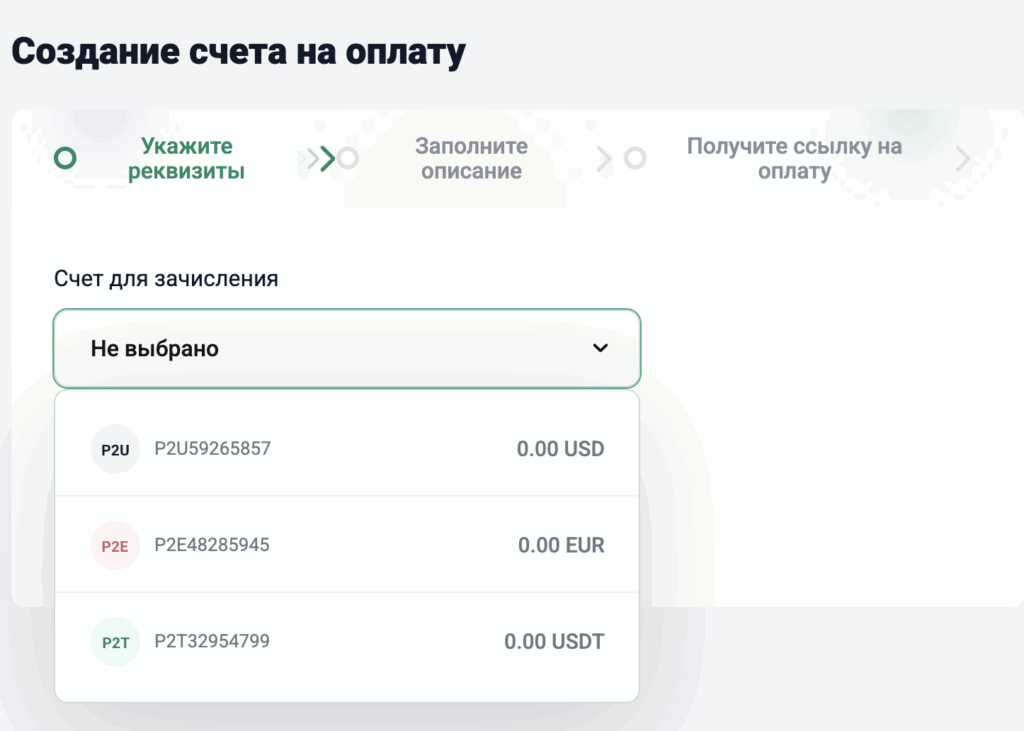Pick account P2T32954799 from the options

point(347,641)
